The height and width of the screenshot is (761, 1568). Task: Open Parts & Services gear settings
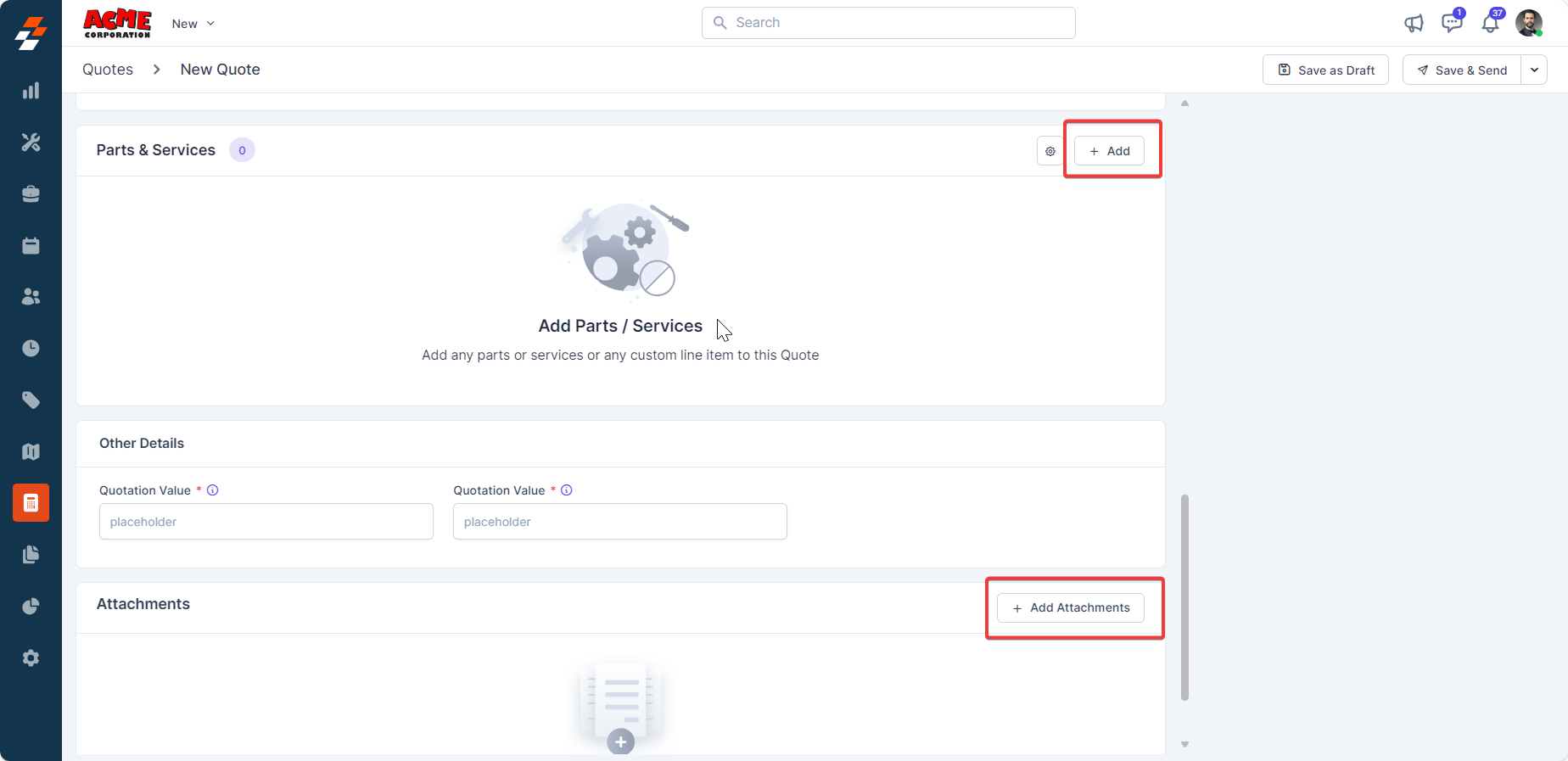1050,151
